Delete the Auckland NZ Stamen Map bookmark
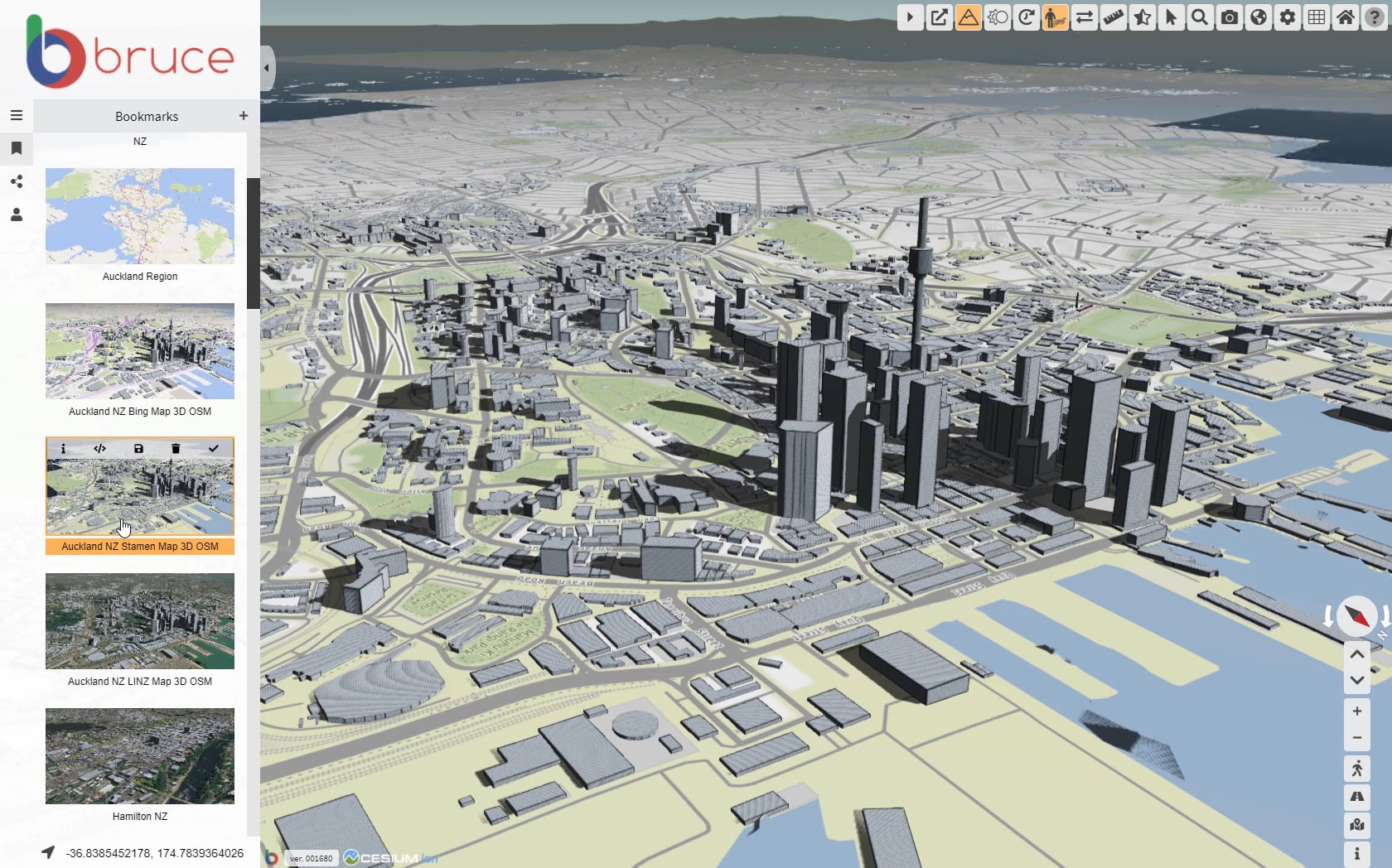 (x=176, y=448)
